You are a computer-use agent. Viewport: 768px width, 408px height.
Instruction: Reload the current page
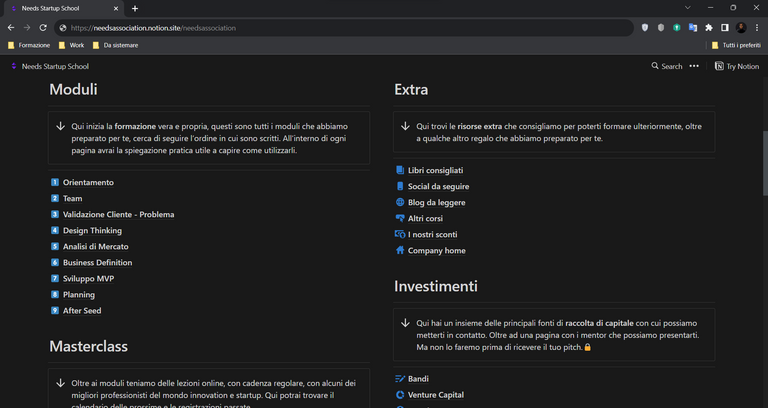(x=43, y=28)
